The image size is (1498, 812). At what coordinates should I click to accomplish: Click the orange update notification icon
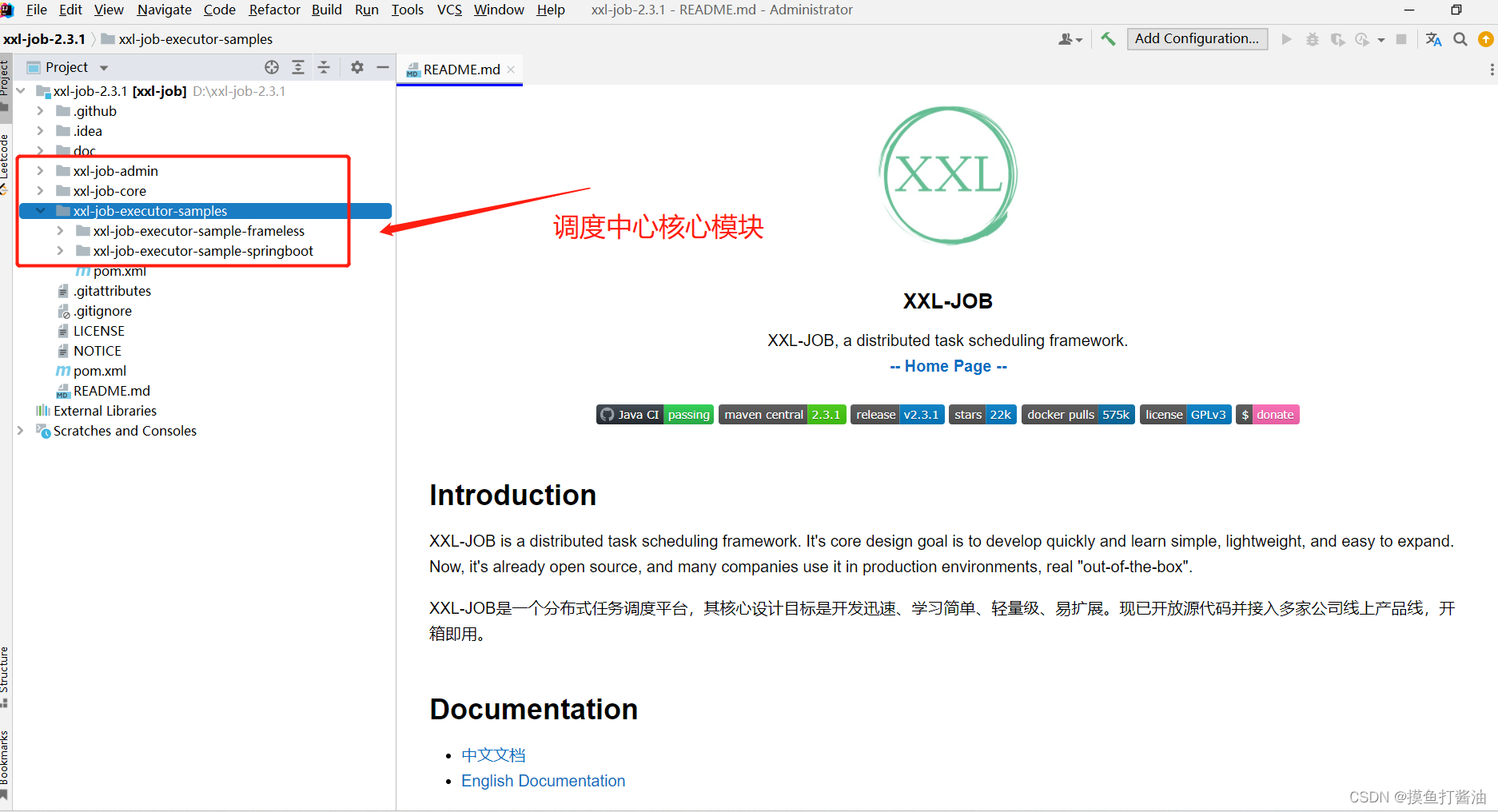coord(1486,39)
